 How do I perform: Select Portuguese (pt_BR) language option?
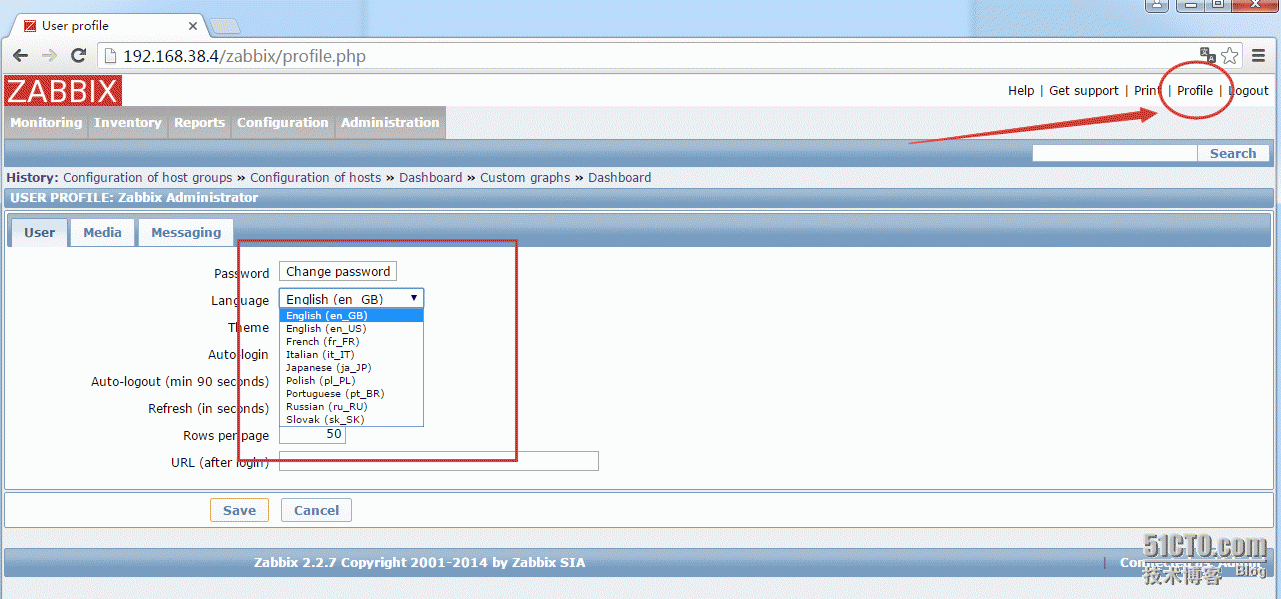pyautogui.click(x=351, y=393)
